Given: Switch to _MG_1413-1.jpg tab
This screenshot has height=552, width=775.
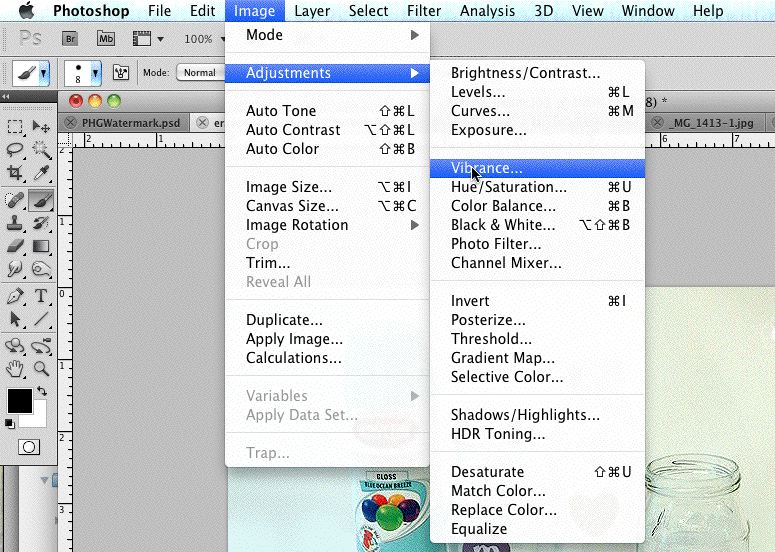Looking at the screenshot, I should [x=711, y=123].
